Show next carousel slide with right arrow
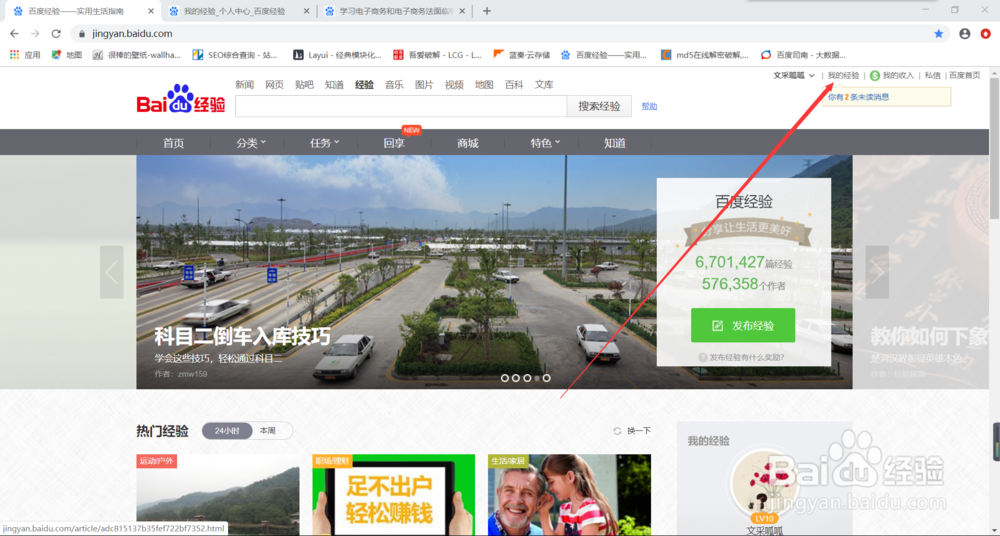1000x536 pixels. point(877,272)
